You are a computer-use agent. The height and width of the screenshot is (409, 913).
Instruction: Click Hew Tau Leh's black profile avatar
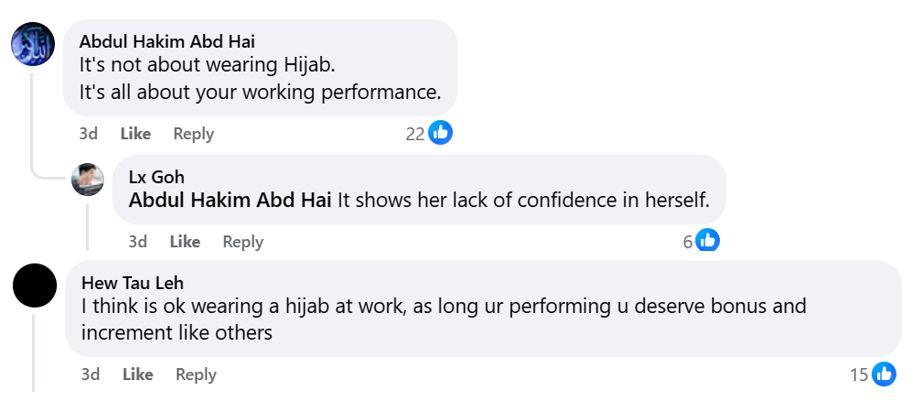coord(35,288)
